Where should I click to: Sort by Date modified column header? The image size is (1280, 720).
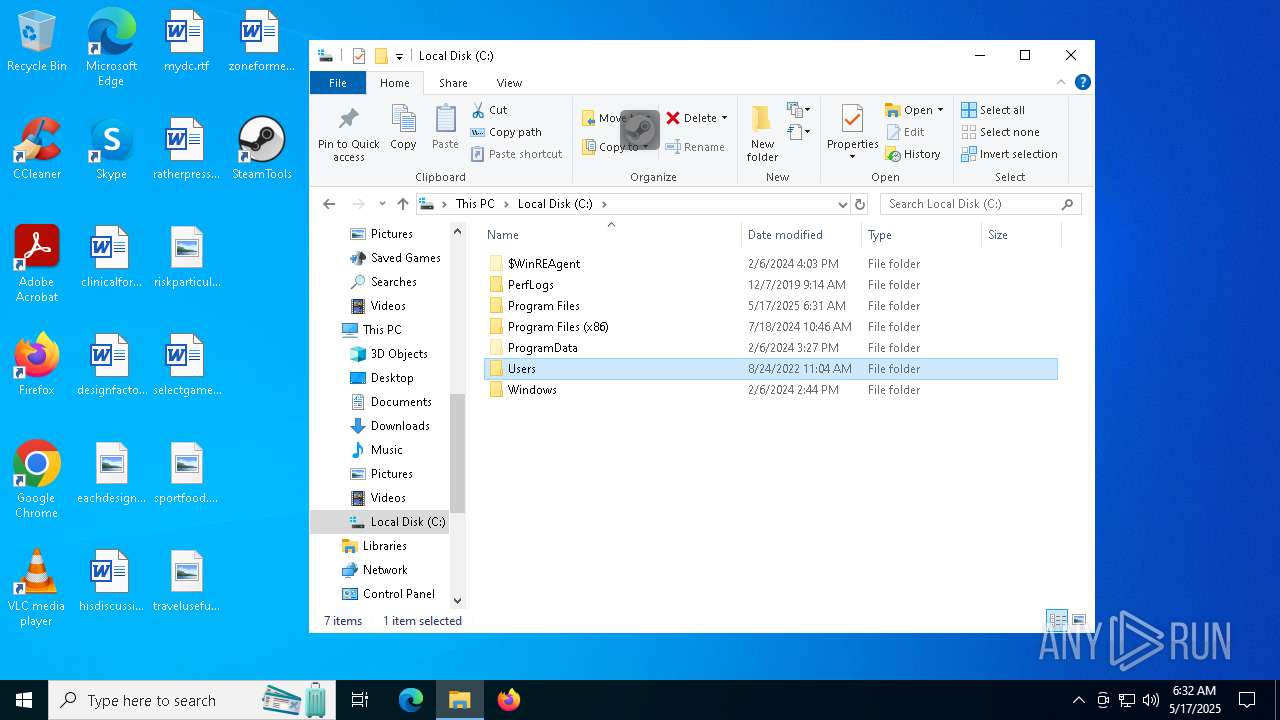tap(802, 235)
